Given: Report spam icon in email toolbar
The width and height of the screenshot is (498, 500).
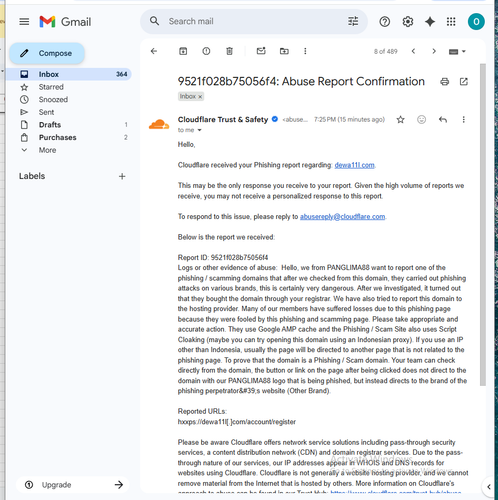Looking at the screenshot, I should coord(206,51).
